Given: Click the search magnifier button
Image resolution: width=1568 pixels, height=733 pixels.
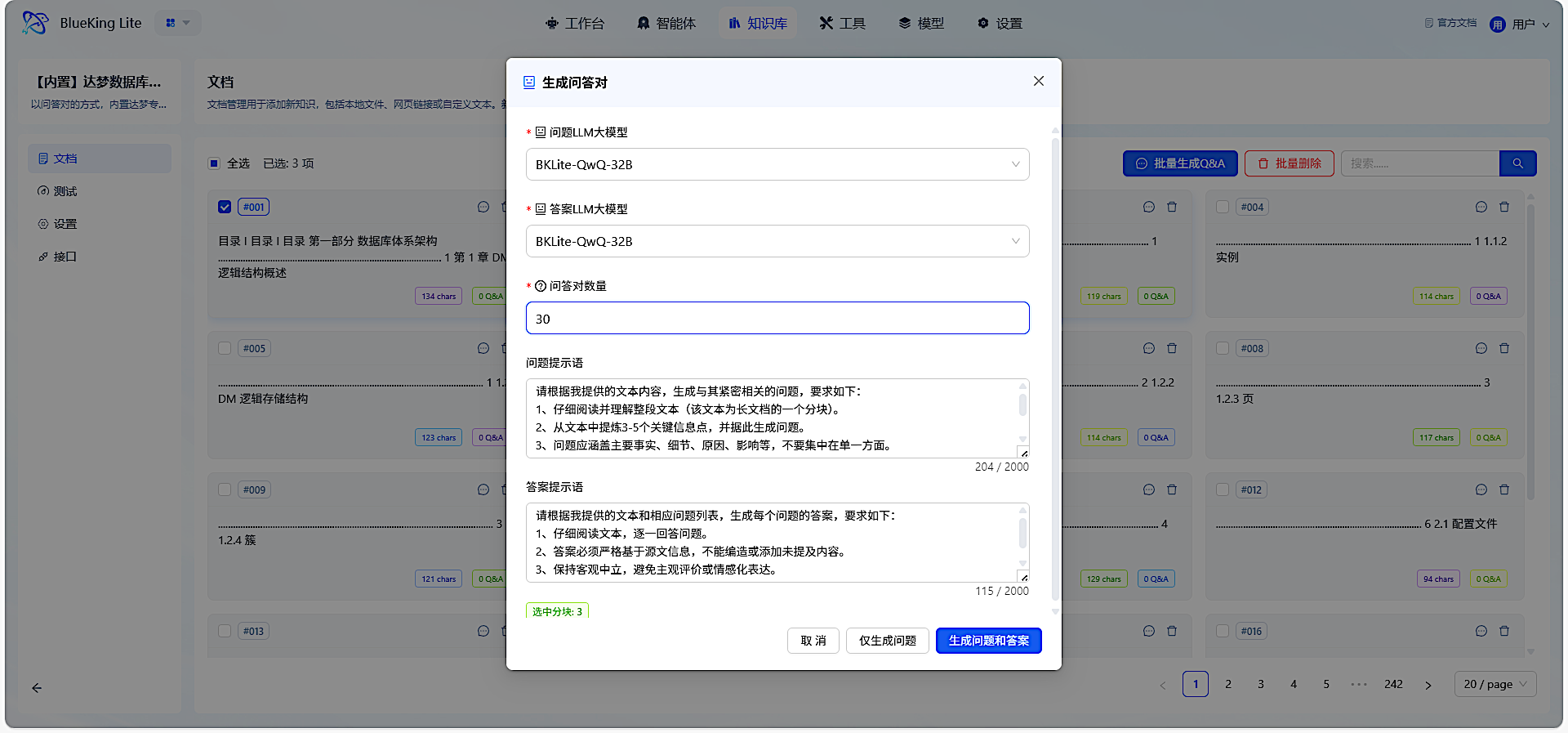Looking at the screenshot, I should click(x=1517, y=163).
